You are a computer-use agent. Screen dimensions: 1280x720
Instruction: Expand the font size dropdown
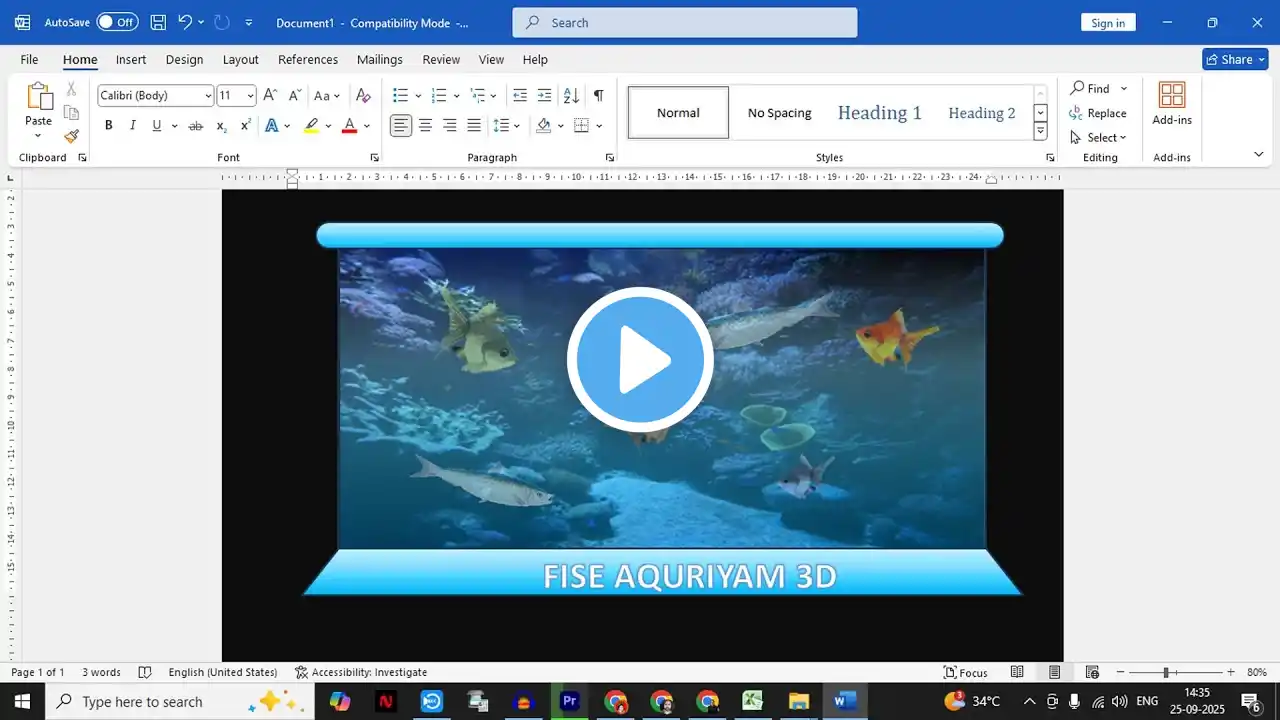[250, 96]
